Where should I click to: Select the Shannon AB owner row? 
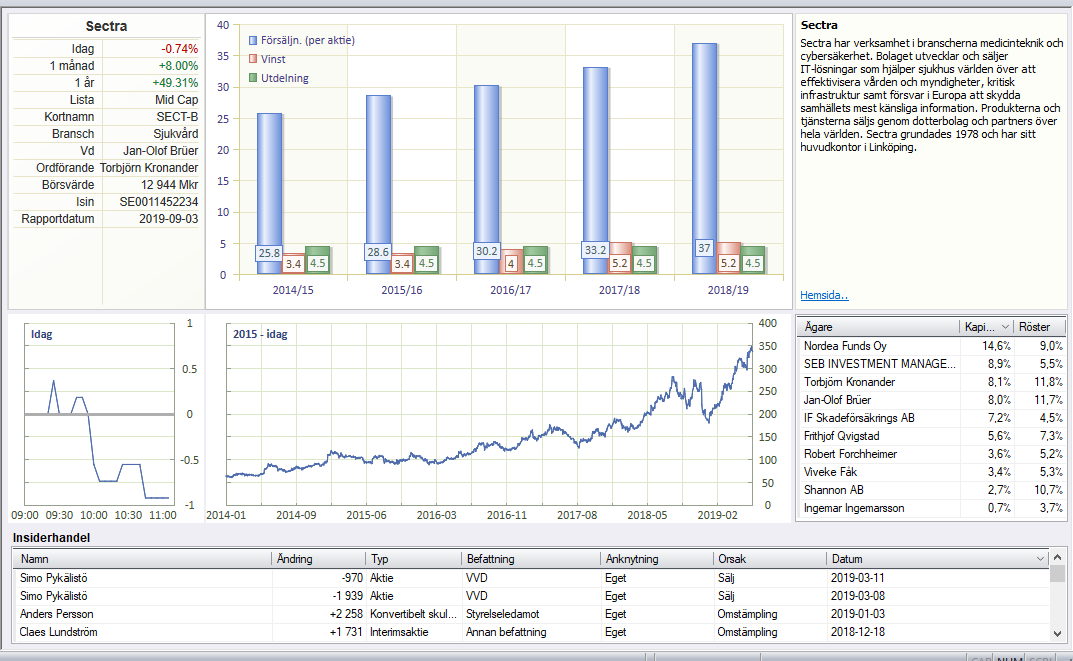coord(931,490)
